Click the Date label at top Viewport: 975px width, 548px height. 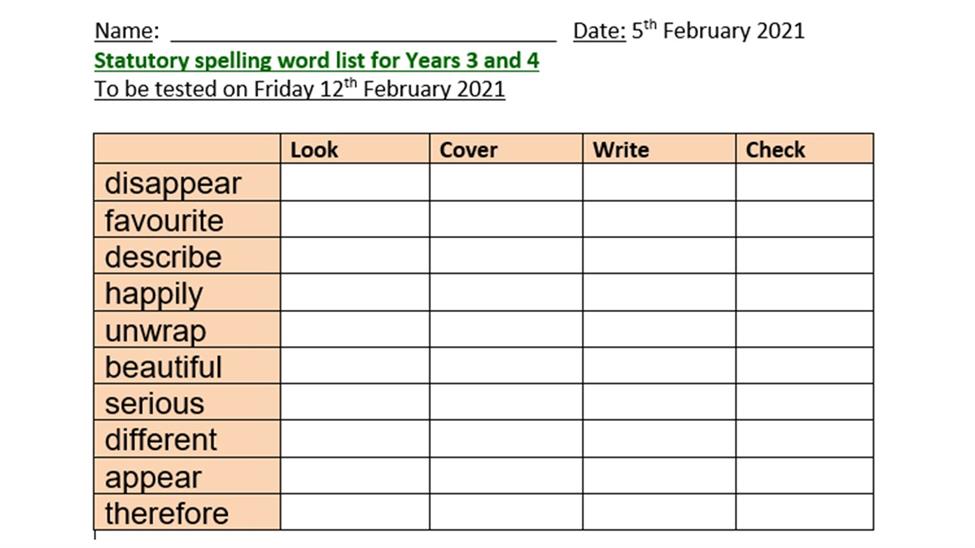pos(599,30)
